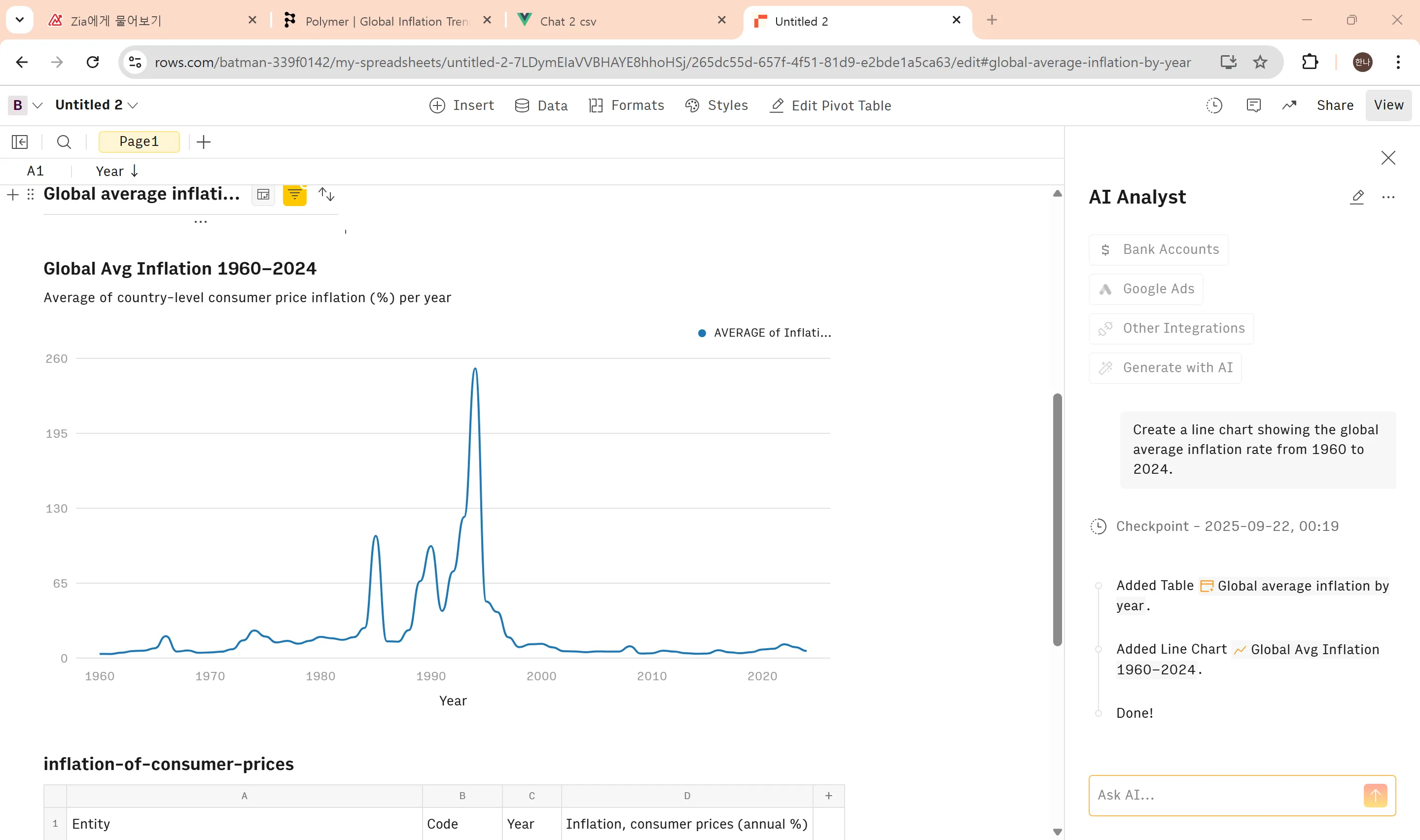The width and height of the screenshot is (1420, 840).
Task: Click the AI Analyst edit pencil icon
Action: [1356, 197]
